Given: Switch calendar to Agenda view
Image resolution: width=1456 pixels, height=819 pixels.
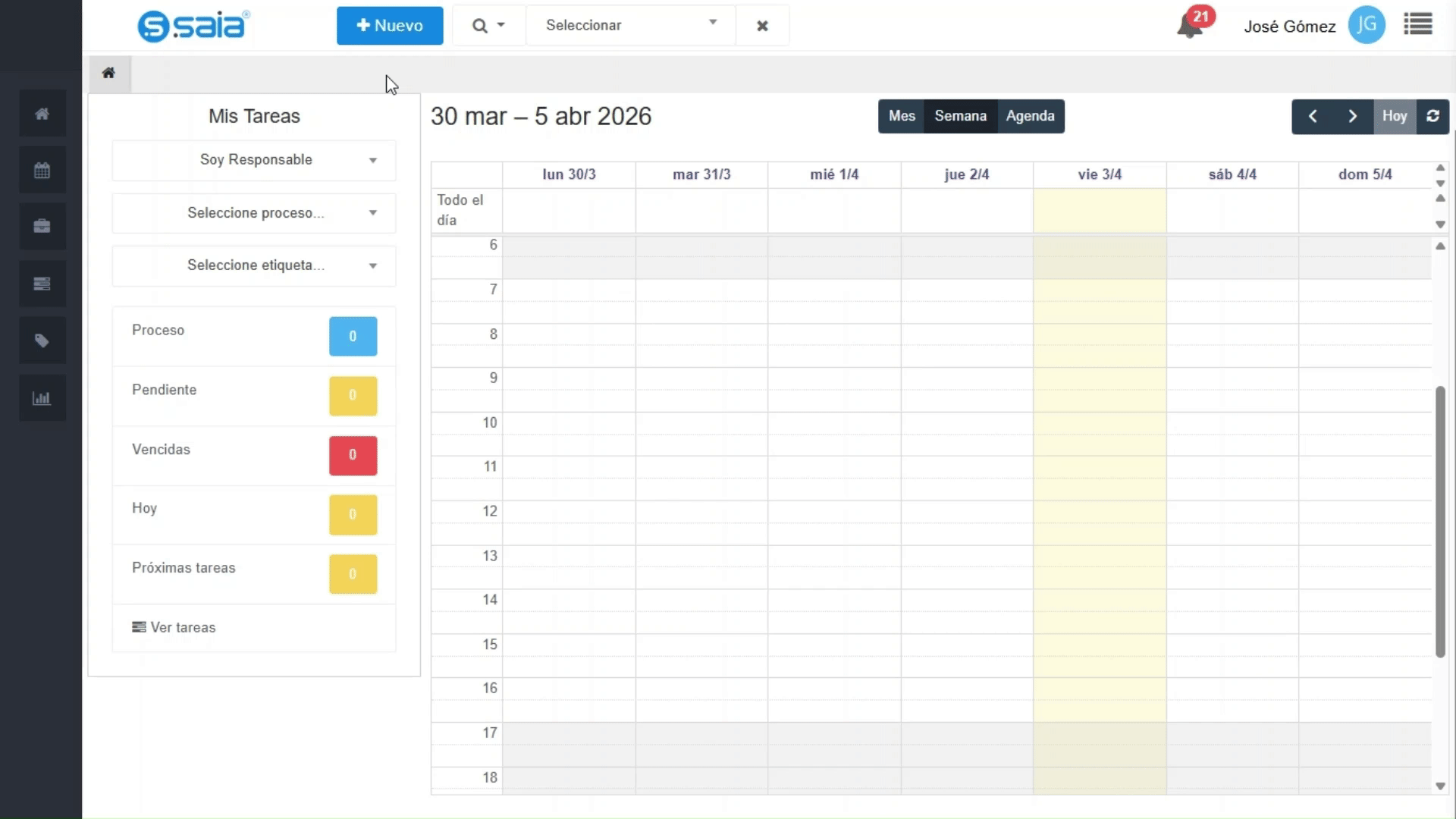Looking at the screenshot, I should click(x=1030, y=116).
